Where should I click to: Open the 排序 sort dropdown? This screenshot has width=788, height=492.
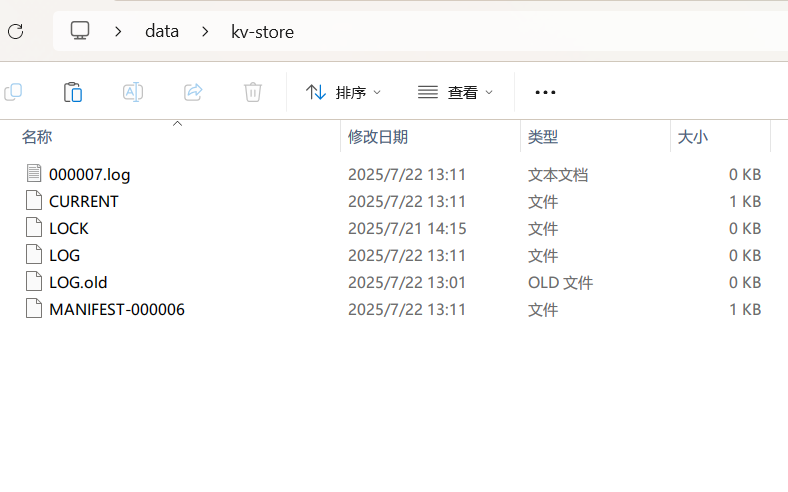point(344,92)
